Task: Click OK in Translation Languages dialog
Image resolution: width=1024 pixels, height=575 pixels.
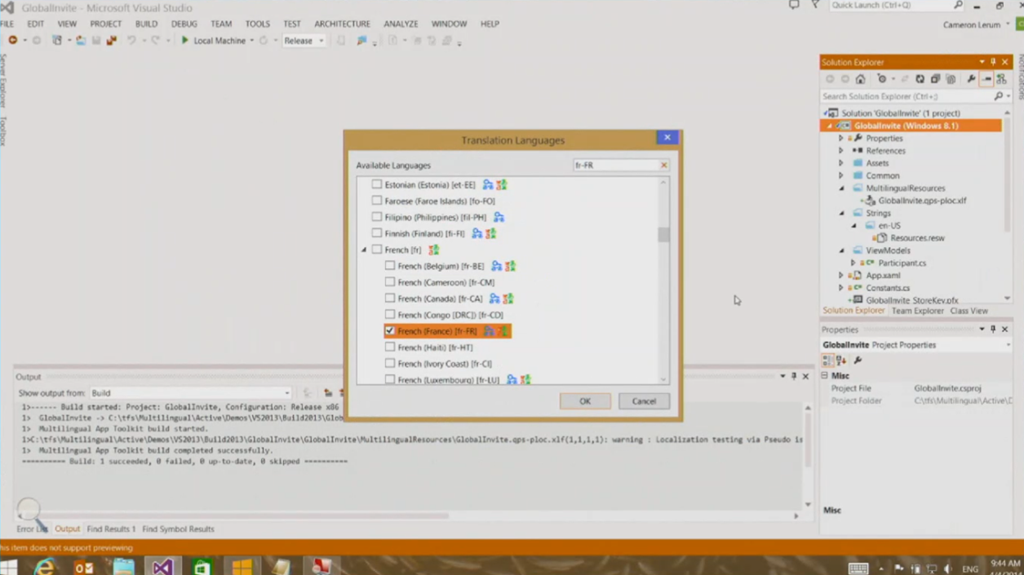Action: [585, 401]
